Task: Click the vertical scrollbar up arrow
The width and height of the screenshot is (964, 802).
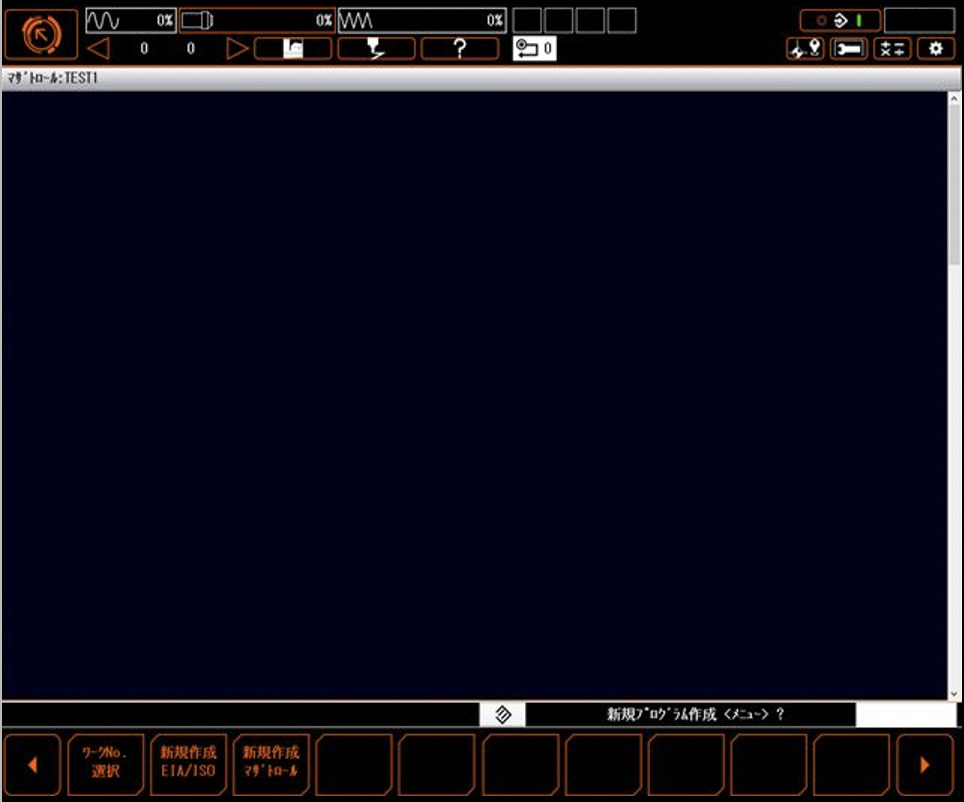Action: pos(954,98)
